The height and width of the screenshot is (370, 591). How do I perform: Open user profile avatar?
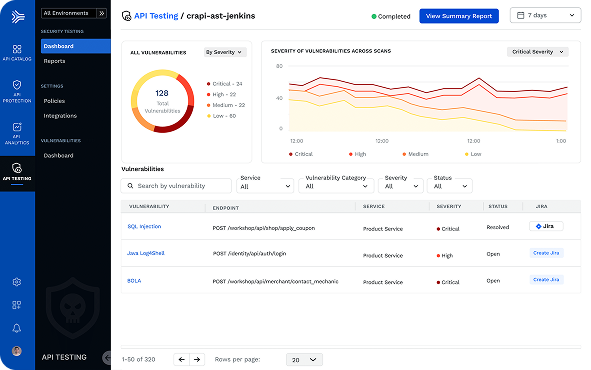click(17, 351)
